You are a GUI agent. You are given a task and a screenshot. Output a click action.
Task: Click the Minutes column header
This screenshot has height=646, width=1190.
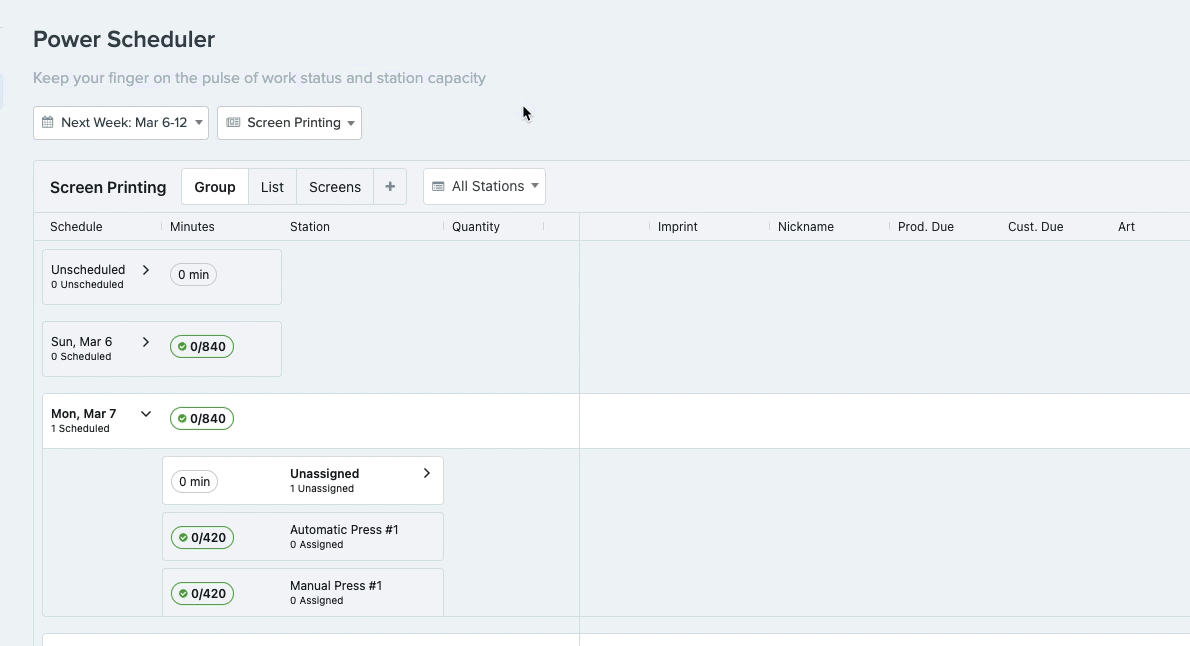(192, 227)
